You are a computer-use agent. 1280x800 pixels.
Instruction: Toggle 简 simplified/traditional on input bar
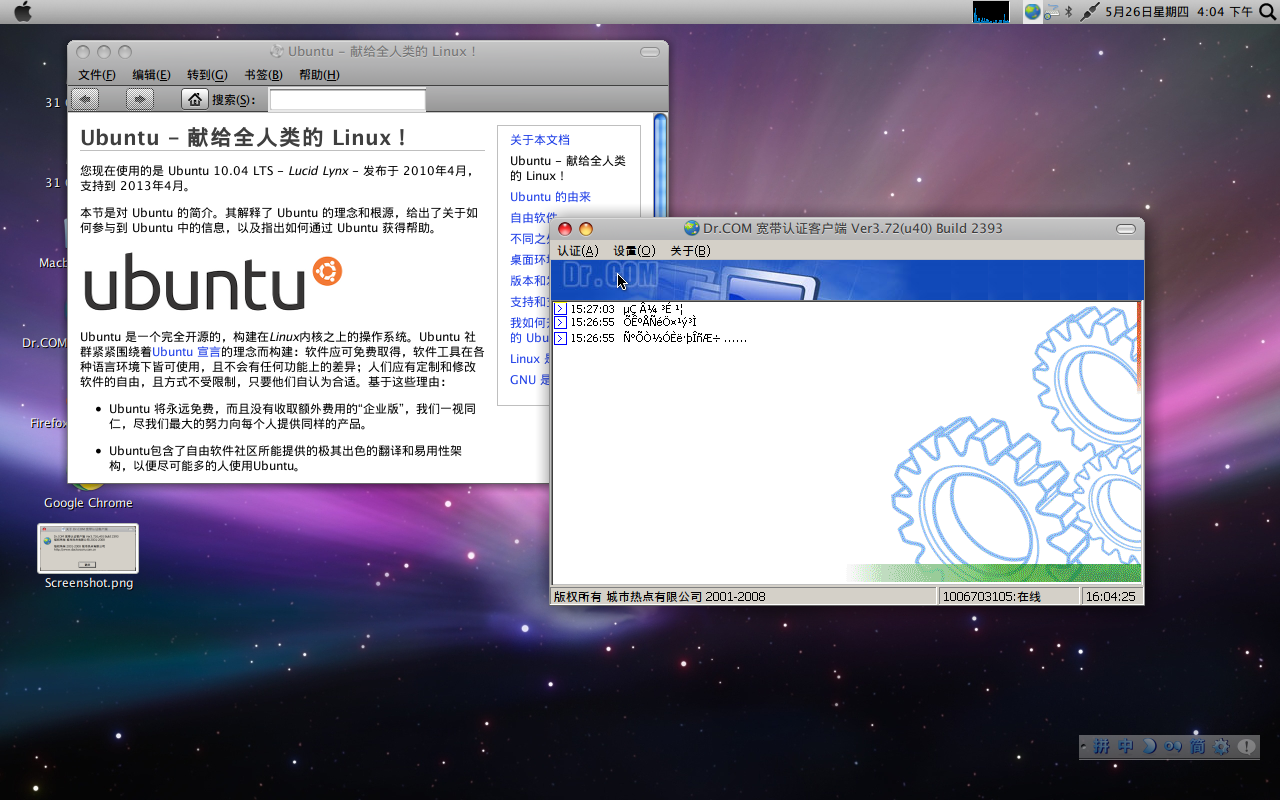coord(1198,746)
